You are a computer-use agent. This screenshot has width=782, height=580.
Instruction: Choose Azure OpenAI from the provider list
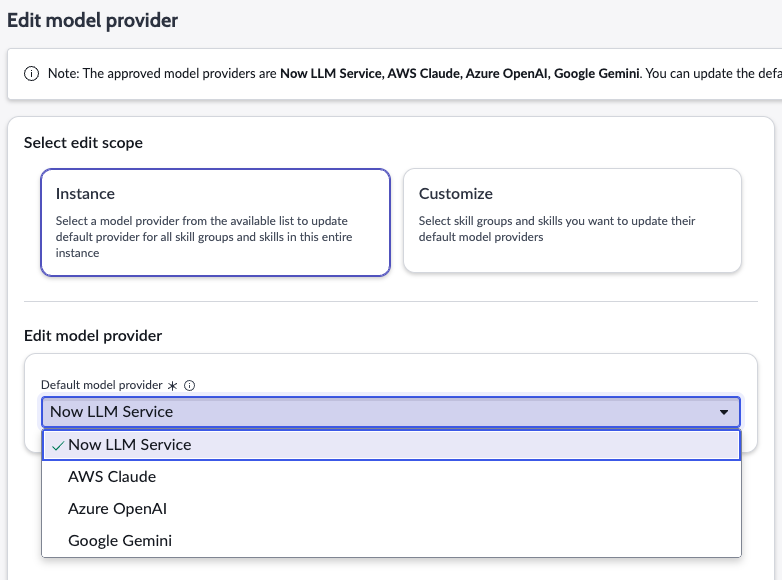pos(391,509)
